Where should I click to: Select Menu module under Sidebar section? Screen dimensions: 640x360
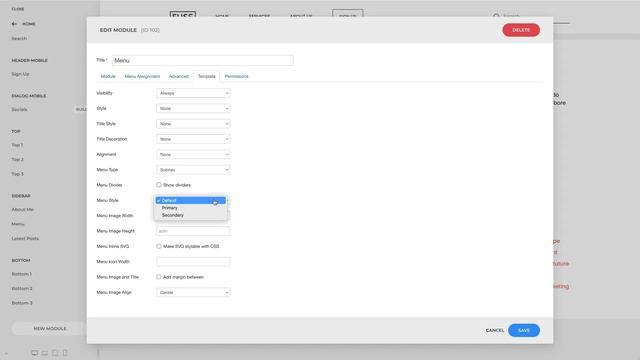(x=18, y=224)
